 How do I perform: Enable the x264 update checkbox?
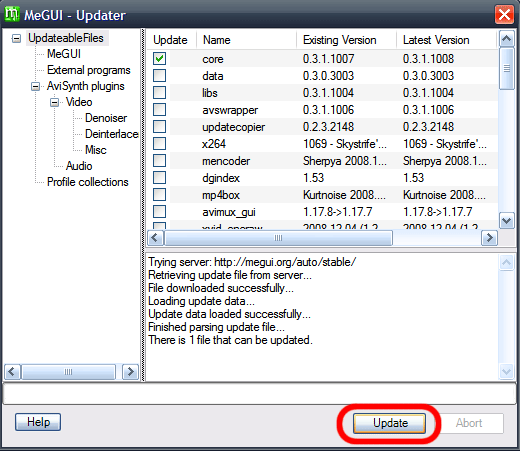pyautogui.click(x=159, y=144)
